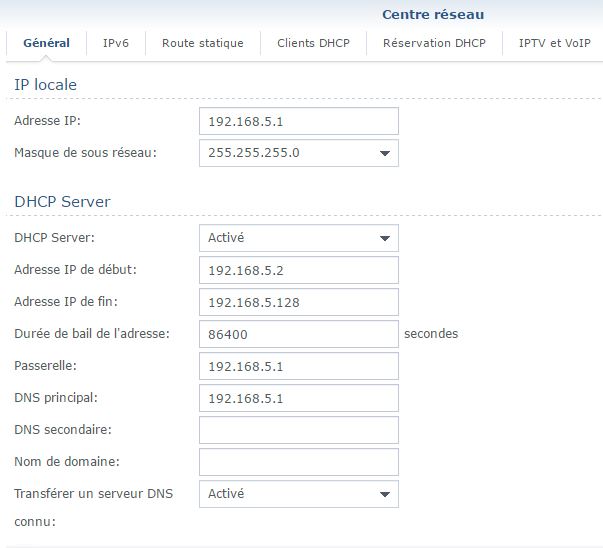Focus the Durée de bail input field
This screenshot has width=603, height=548.
pos(299,334)
